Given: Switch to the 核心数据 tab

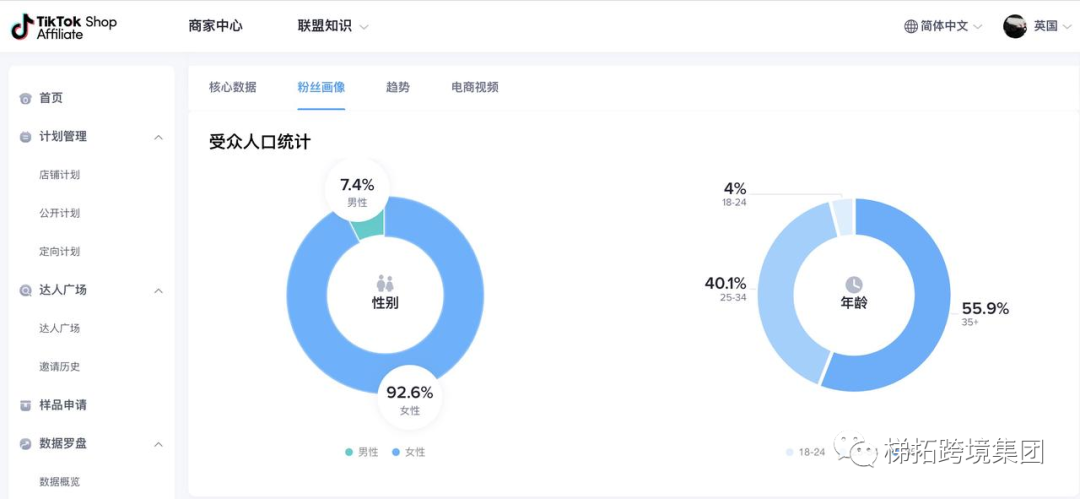Looking at the screenshot, I should pos(232,87).
